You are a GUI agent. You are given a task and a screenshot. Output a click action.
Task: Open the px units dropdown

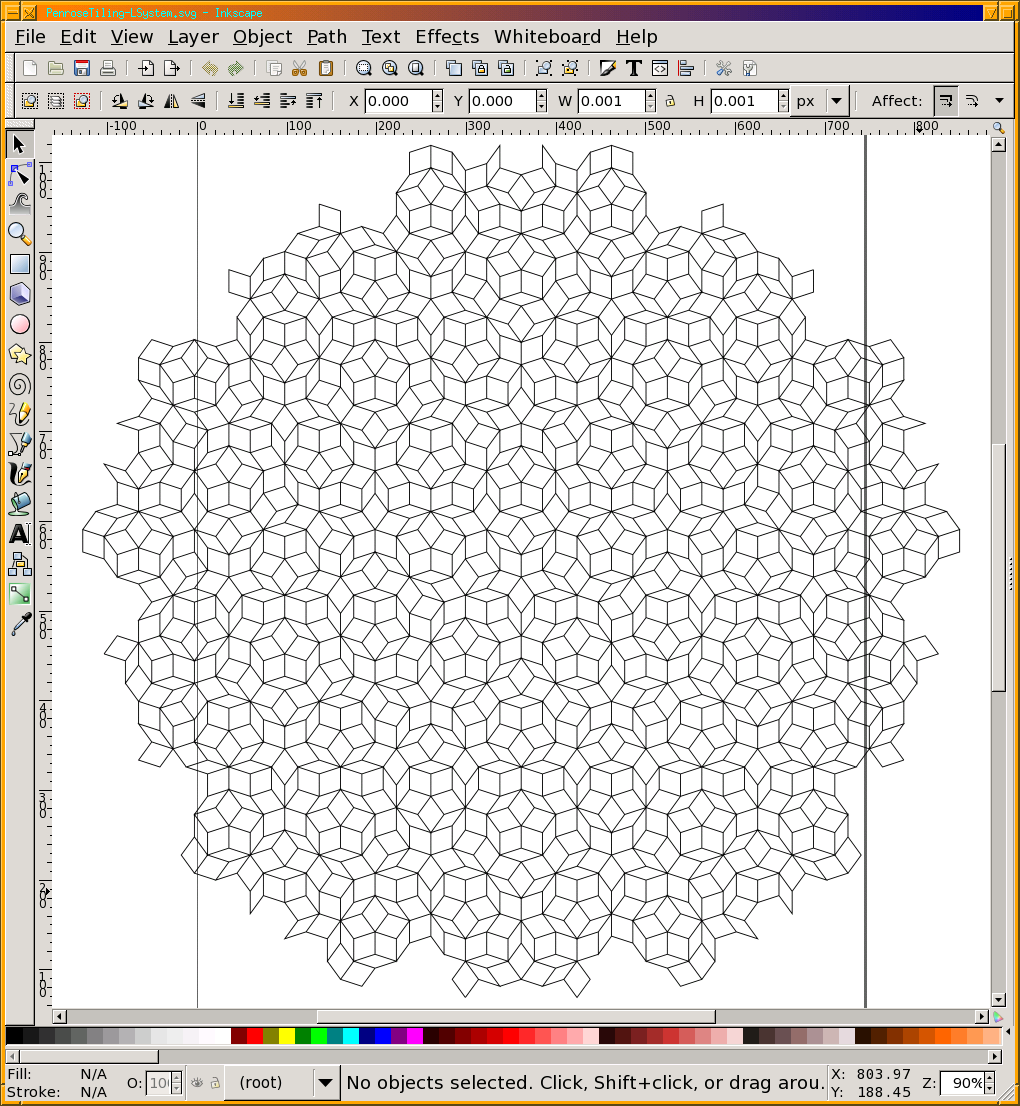(x=820, y=101)
